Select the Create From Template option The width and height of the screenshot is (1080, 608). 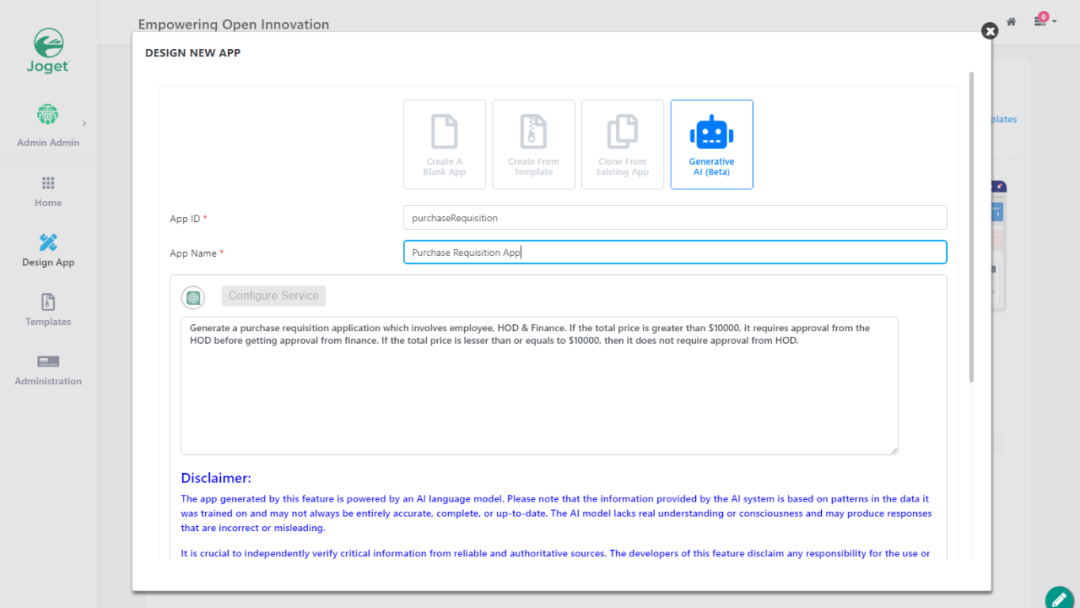(533, 145)
